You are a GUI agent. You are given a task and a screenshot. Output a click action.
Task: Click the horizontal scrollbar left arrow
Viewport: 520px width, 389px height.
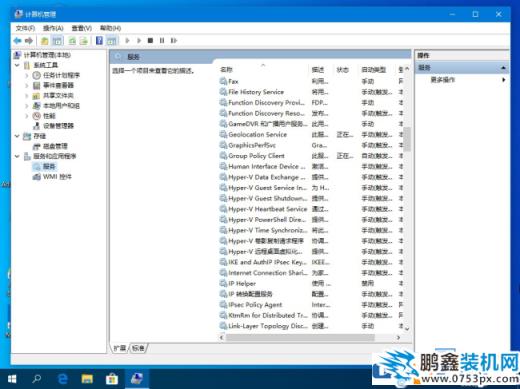pyautogui.click(x=221, y=337)
